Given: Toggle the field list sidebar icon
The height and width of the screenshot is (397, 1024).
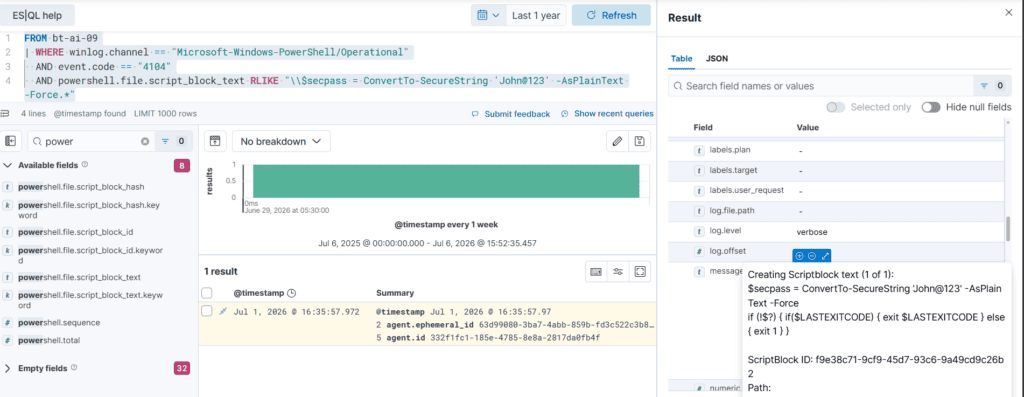Looking at the screenshot, I should click(10, 141).
